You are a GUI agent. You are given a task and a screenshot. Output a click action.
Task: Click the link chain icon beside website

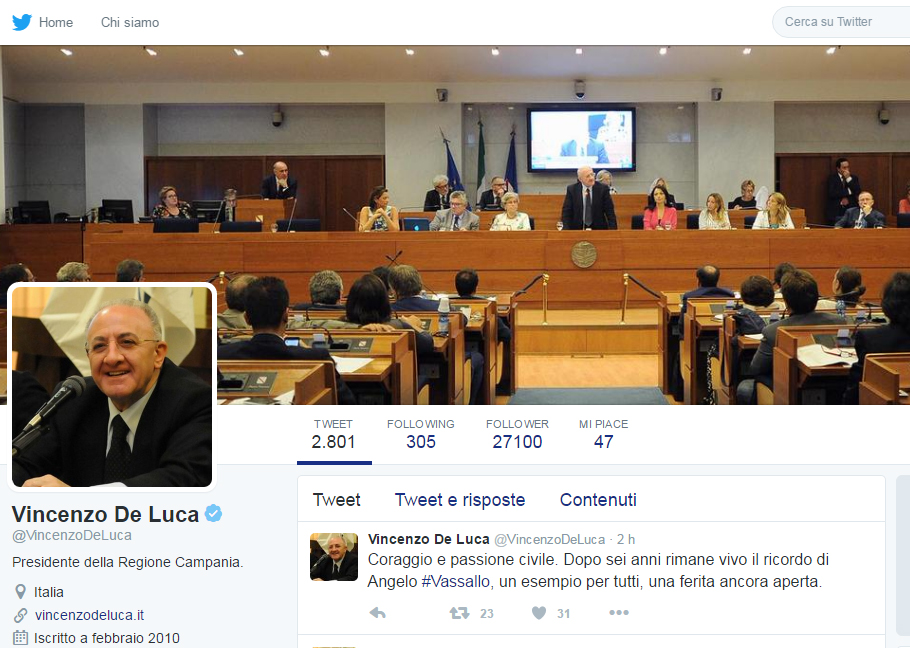20,615
